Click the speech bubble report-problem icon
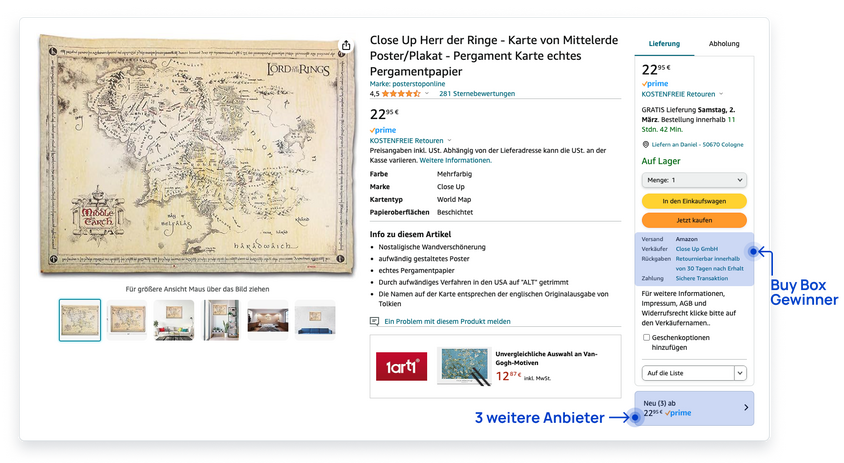The width and height of the screenshot is (844, 463). pyautogui.click(x=374, y=321)
